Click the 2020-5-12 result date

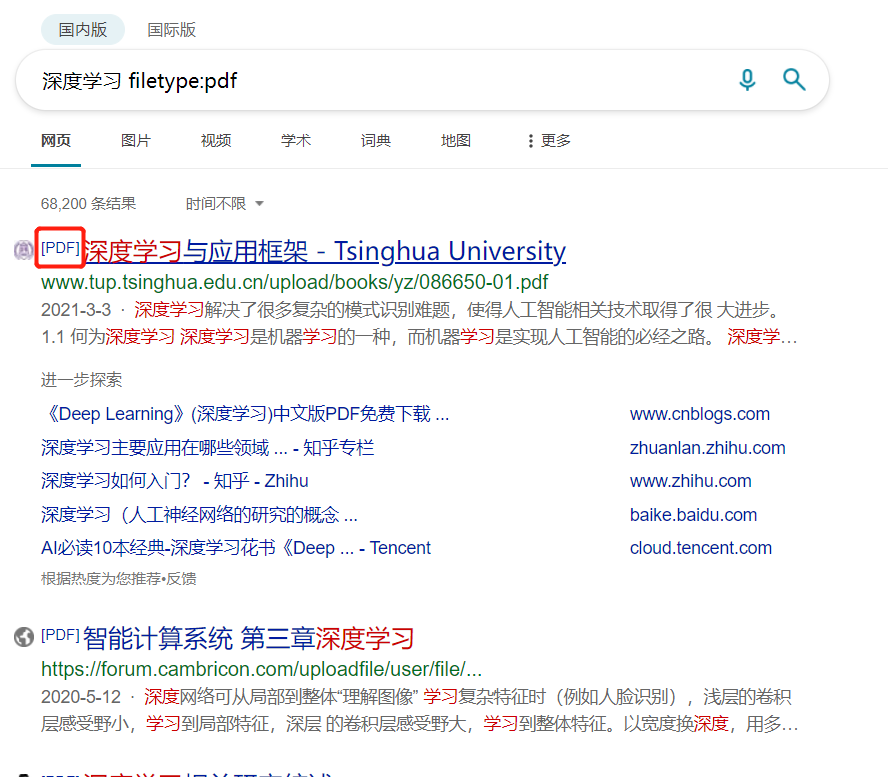[x=81, y=697]
